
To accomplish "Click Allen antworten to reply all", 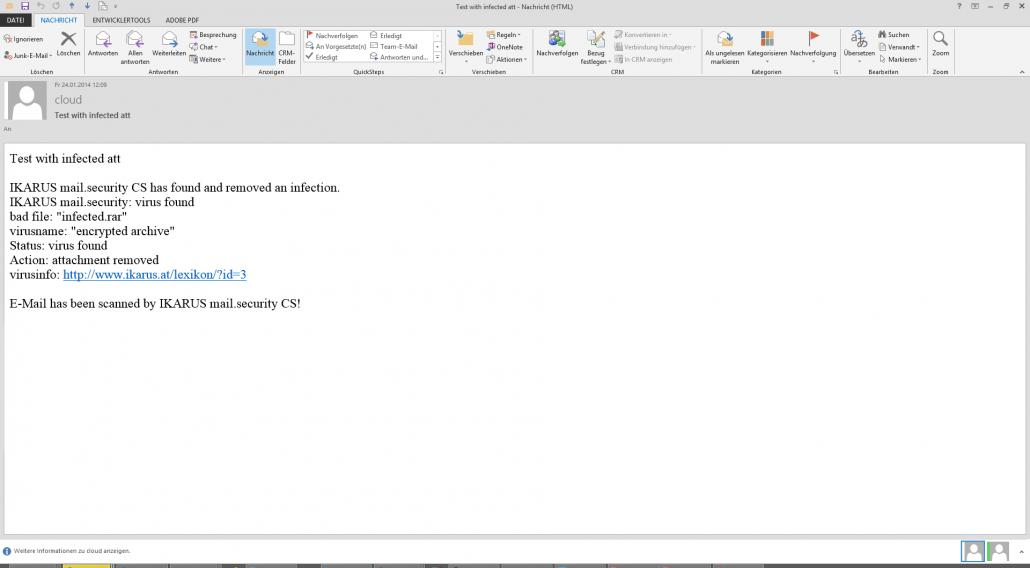I will coord(135,47).
